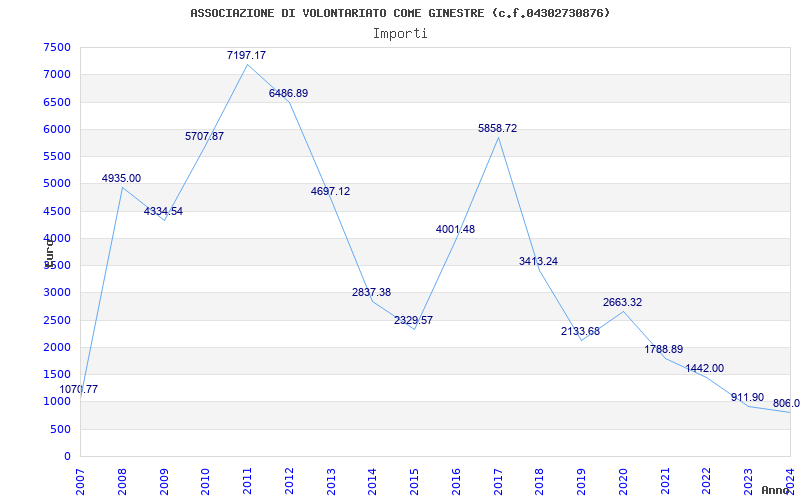The width and height of the screenshot is (800, 500).
Task: Select data label 4001.48
Action: pos(455,230)
